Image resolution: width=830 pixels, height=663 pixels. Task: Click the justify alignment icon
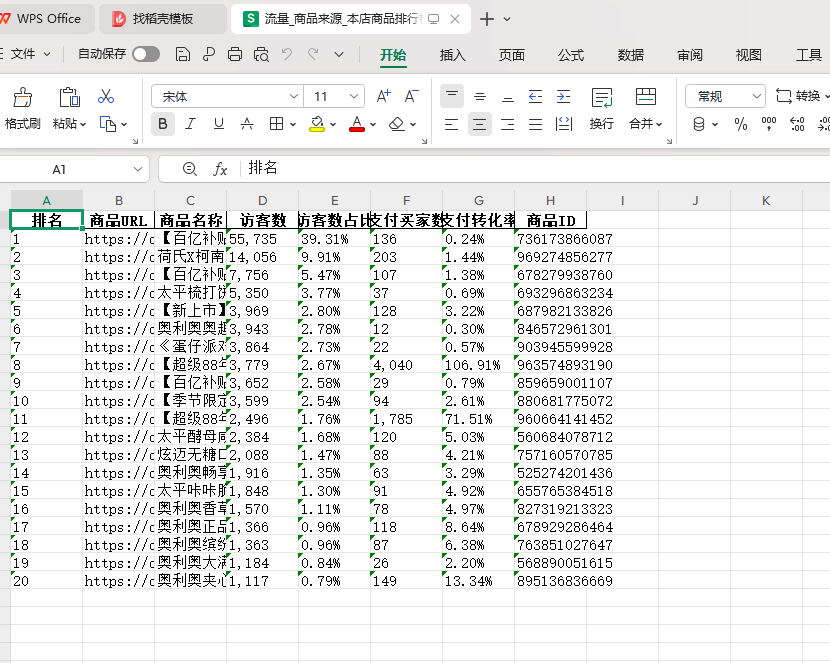tap(536, 124)
